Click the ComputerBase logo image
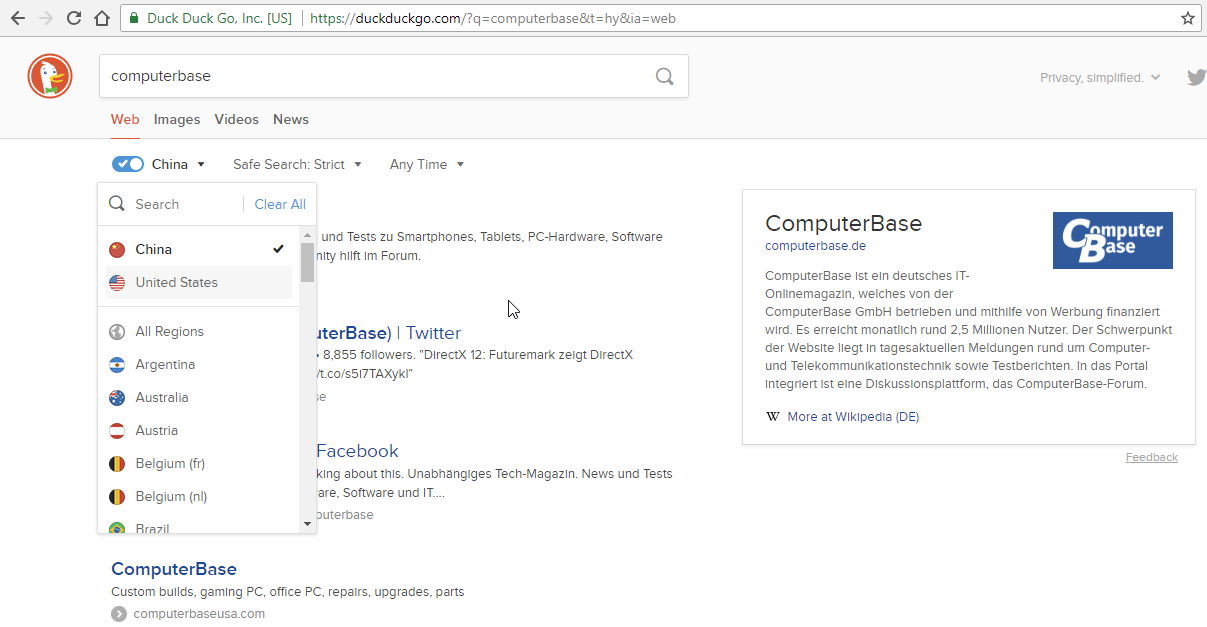Image resolution: width=1207 pixels, height=627 pixels. 1112,240
